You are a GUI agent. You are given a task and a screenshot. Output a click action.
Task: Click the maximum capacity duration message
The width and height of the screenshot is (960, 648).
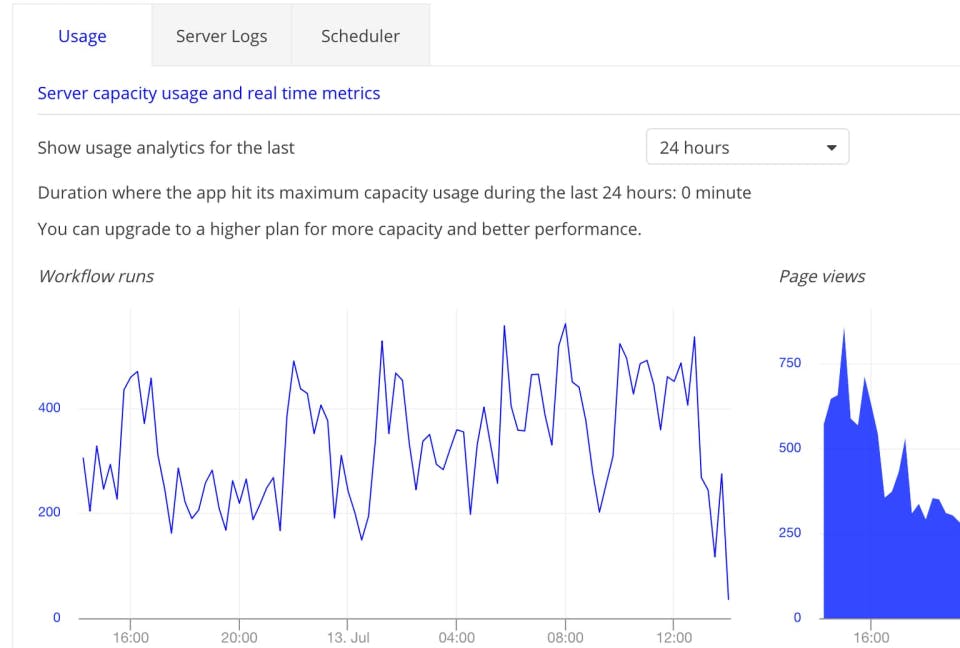coord(394,192)
